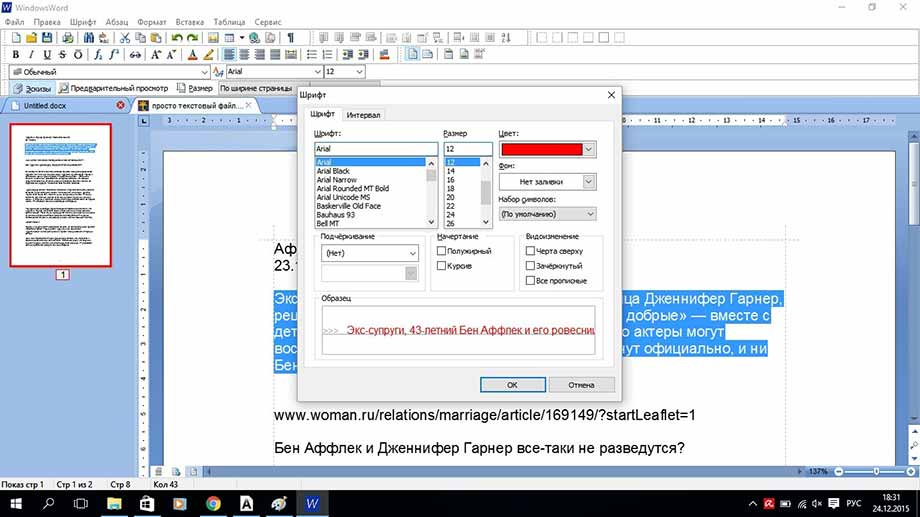Confirm the font dialog with OK
This screenshot has width=920, height=517.
[x=512, y=385]
